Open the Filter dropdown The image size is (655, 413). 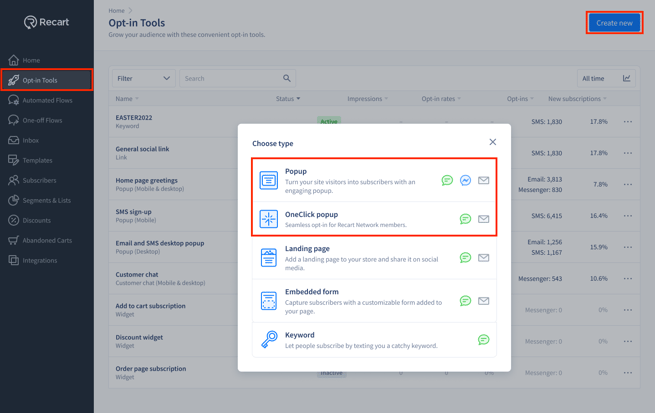[x=143, y=78]
